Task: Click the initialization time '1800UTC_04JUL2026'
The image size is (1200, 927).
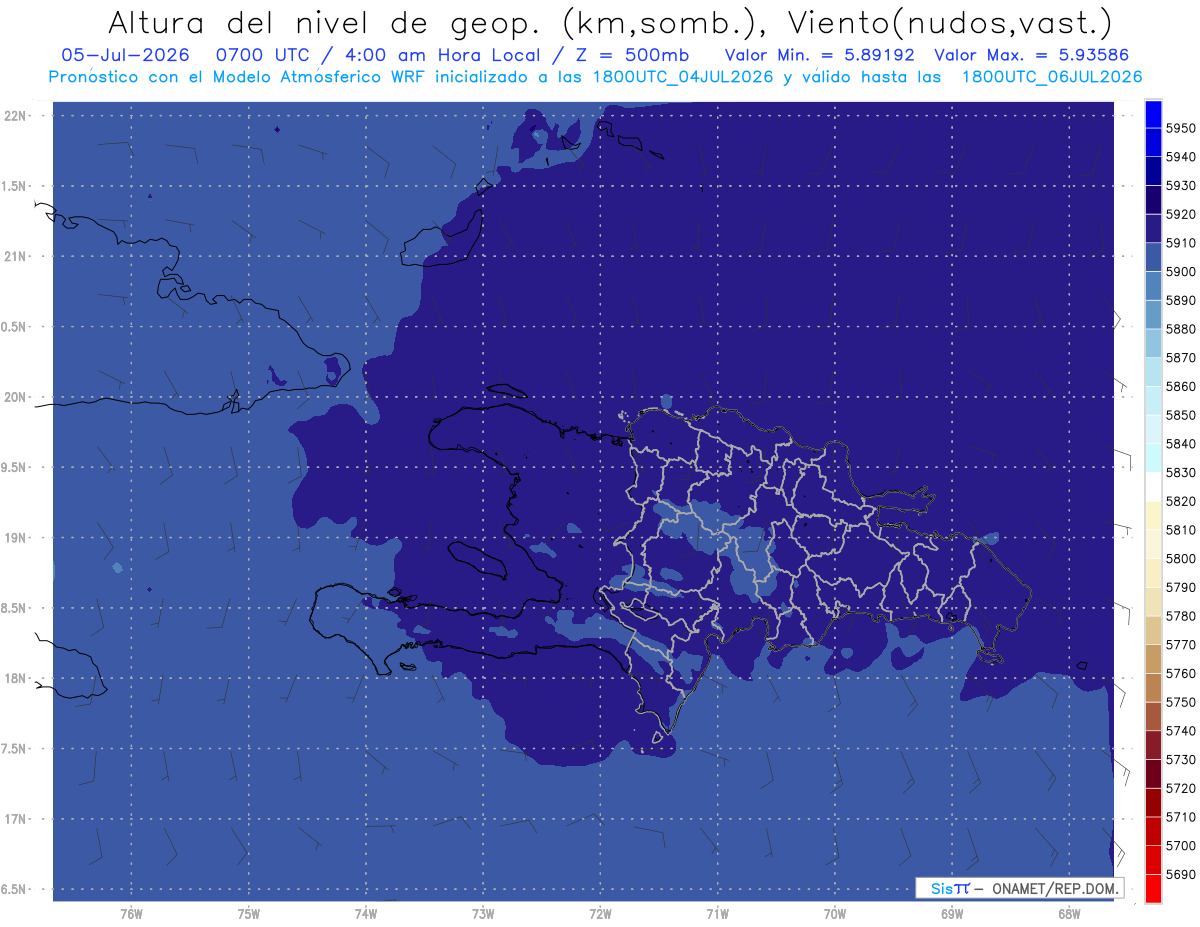Action: [683, 77]
